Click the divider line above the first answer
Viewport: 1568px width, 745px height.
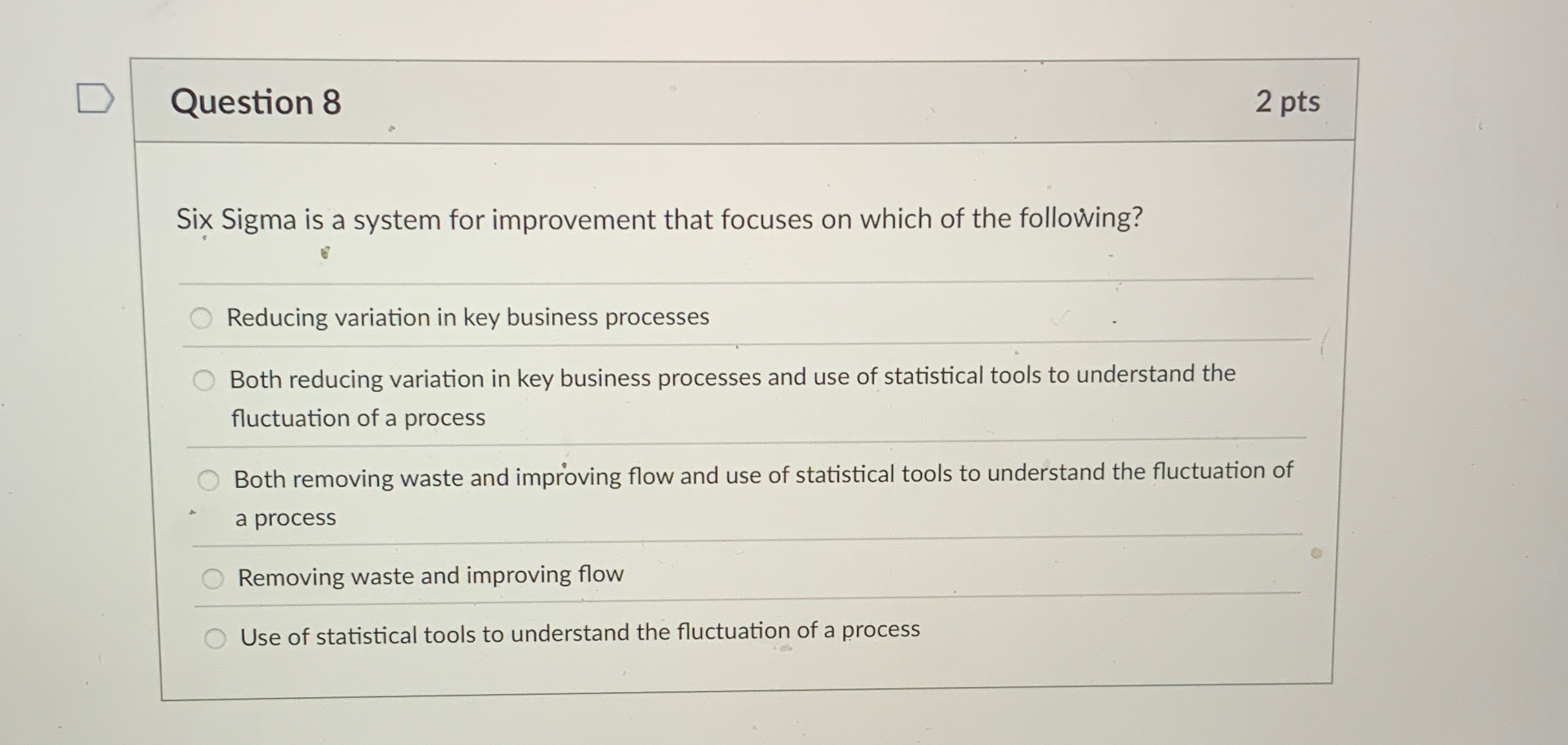click(710, 279)
